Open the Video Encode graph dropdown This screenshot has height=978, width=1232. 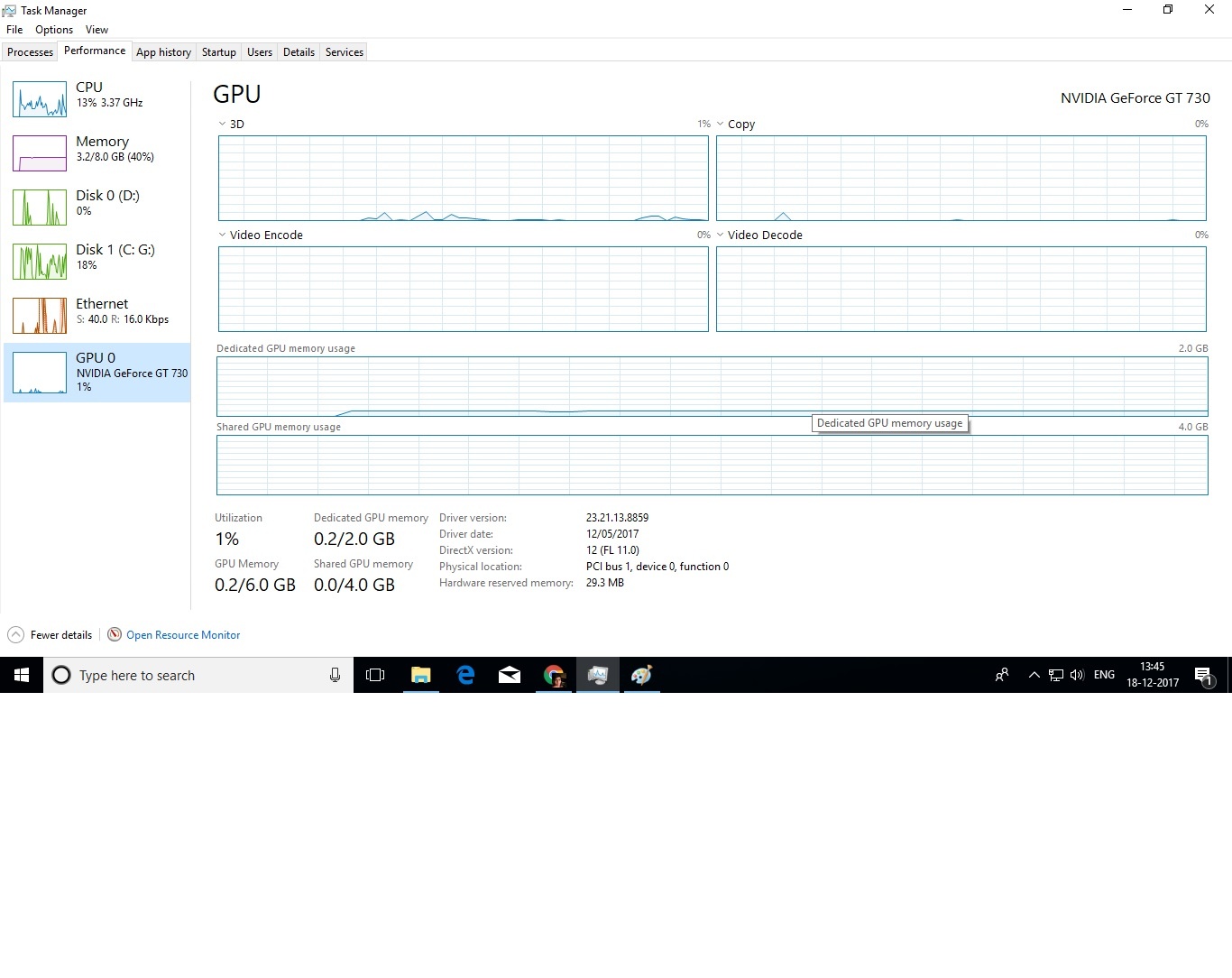(x=222, y=235)
